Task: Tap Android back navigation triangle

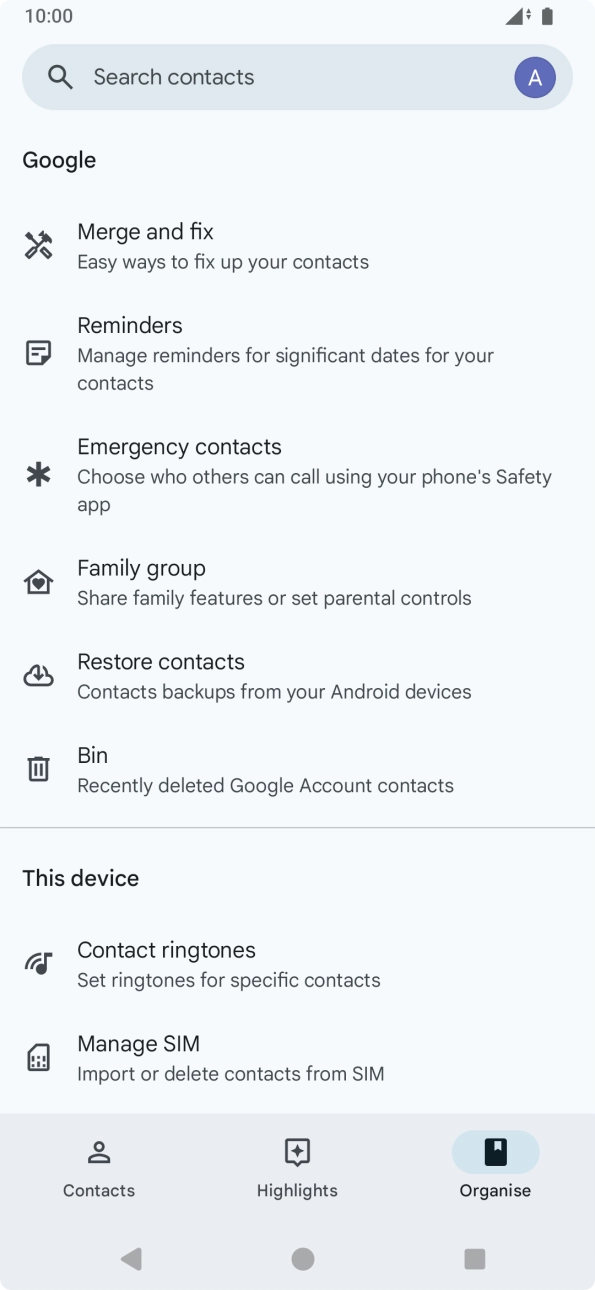Action: pyautogui.click(x=131, y=1259)
